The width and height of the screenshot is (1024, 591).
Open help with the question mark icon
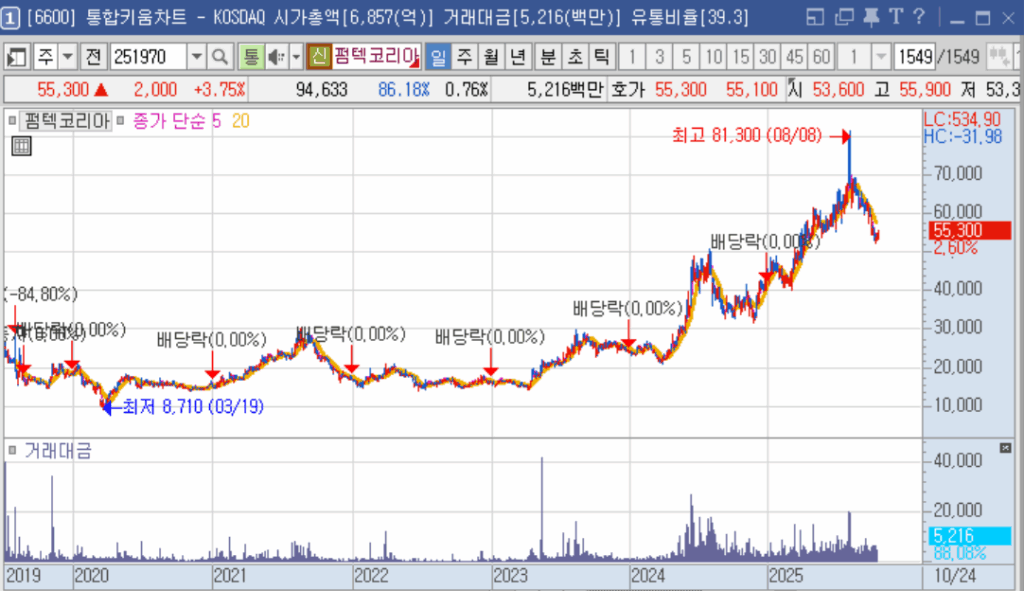pos(919,16)
